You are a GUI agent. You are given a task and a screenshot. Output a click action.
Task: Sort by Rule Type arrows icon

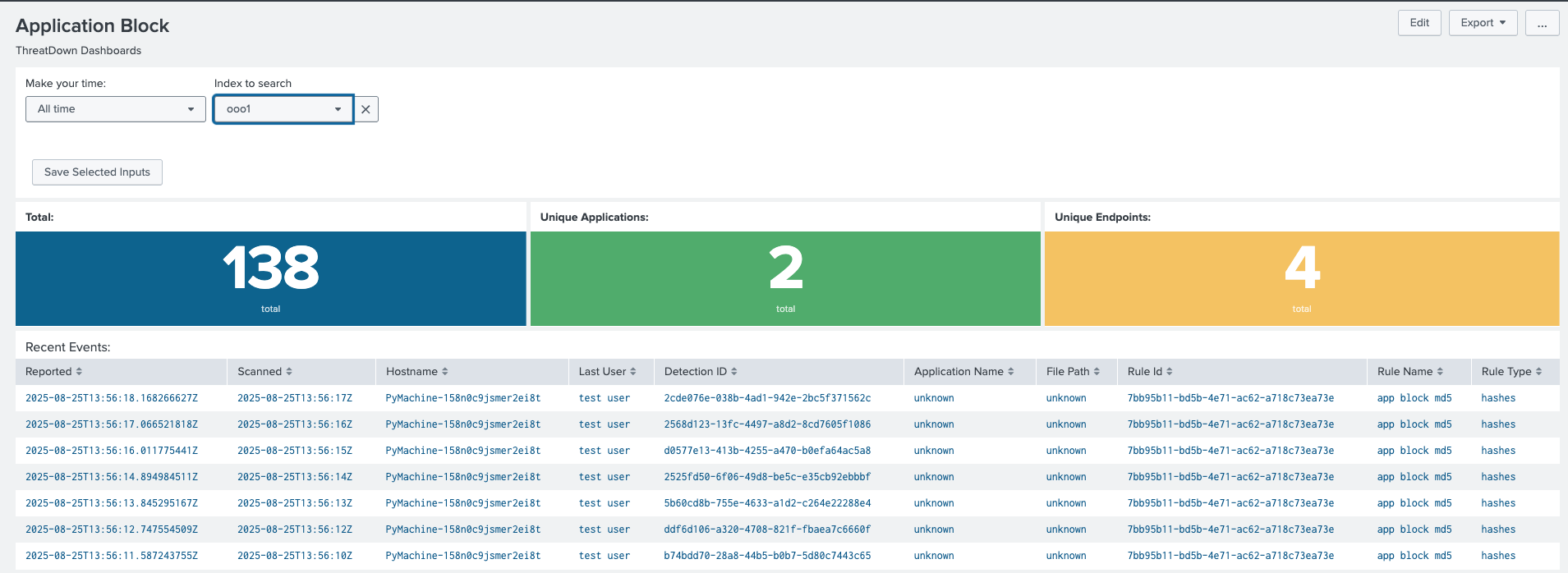click(x=1539, y=372)
